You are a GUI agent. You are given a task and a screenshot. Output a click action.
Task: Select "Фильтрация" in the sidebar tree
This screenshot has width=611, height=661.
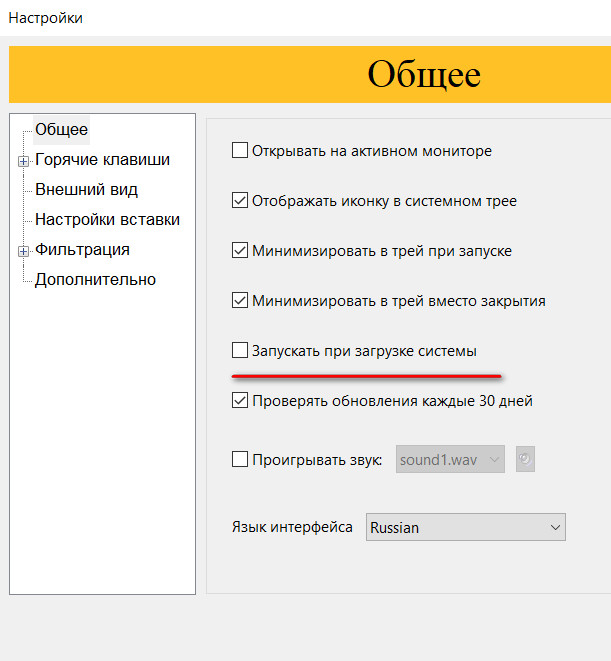82,249
